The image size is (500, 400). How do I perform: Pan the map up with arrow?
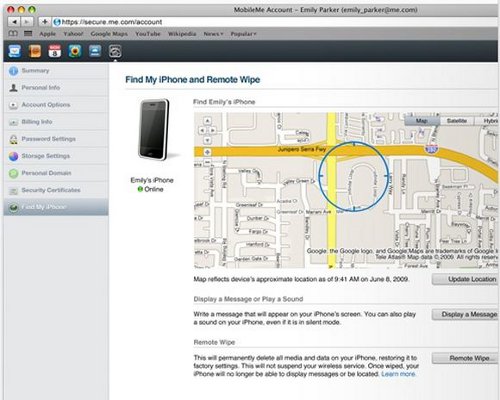tap(207, 121)
